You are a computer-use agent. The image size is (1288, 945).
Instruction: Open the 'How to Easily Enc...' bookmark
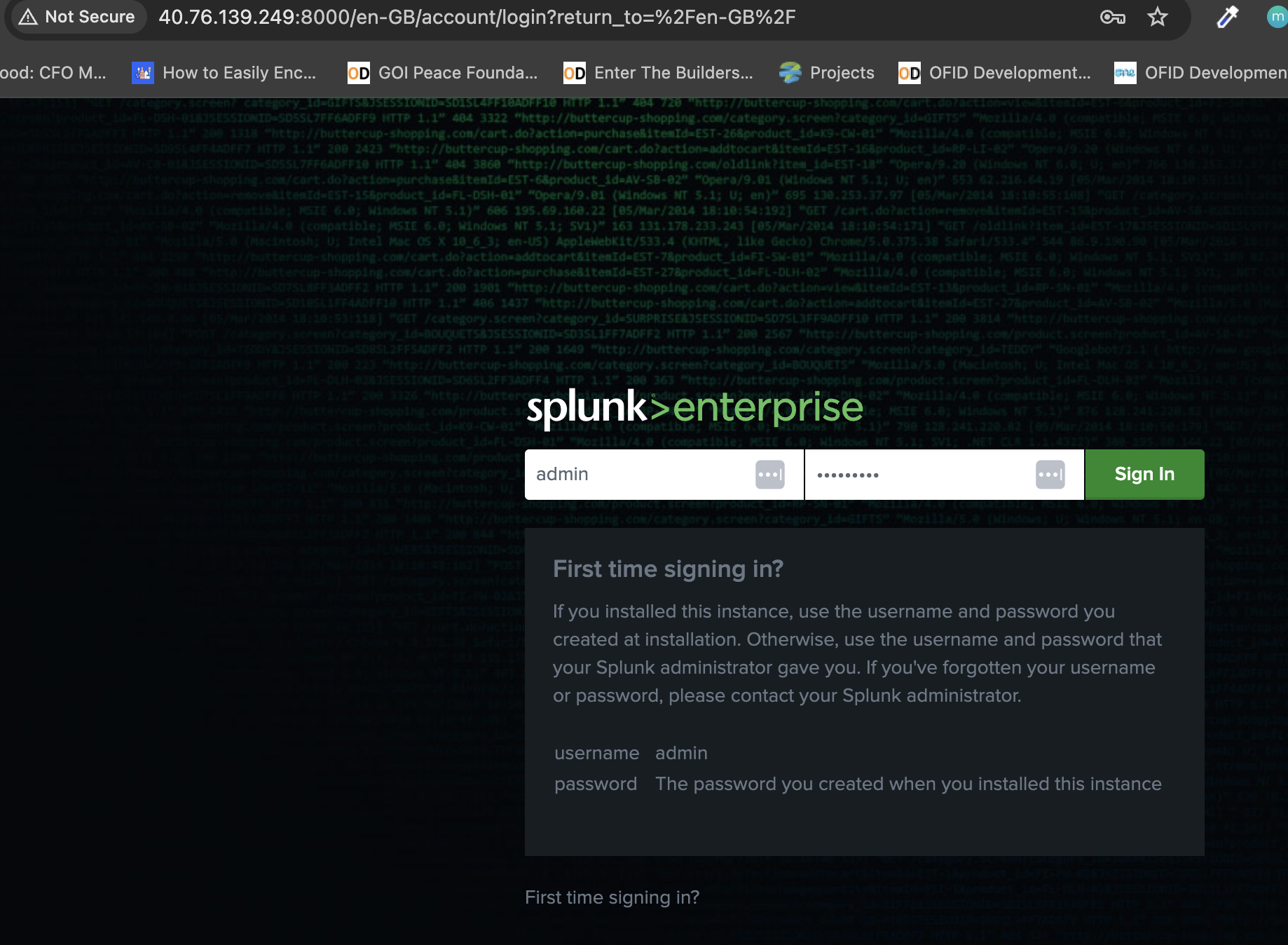224,73
